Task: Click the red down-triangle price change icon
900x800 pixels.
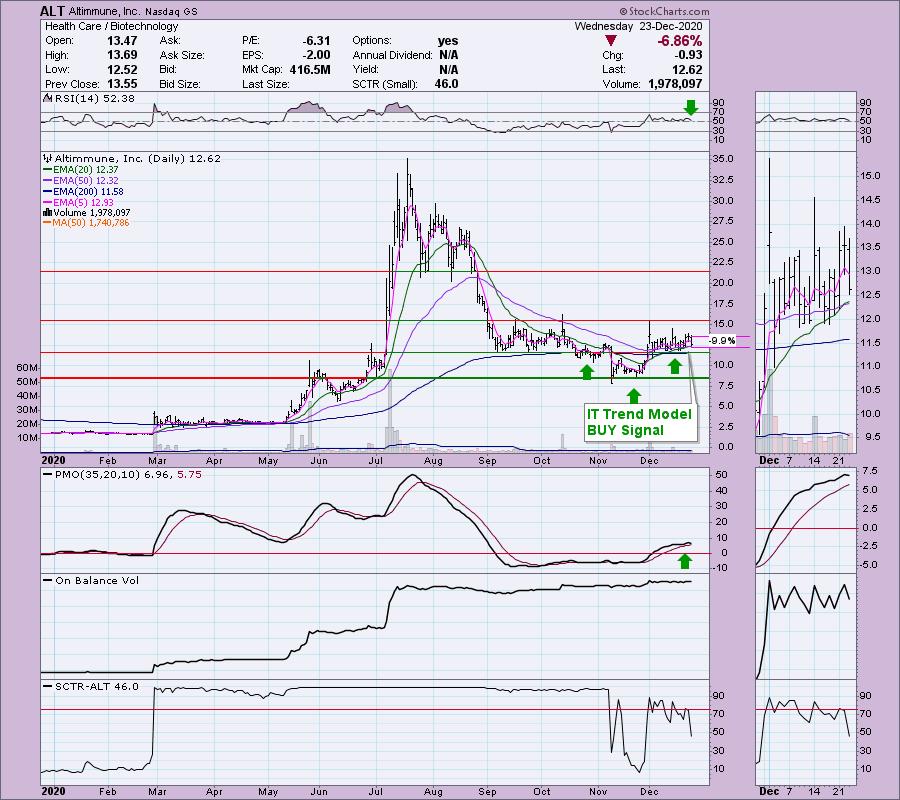Action: pyautogui.click(x=611, y=41)
